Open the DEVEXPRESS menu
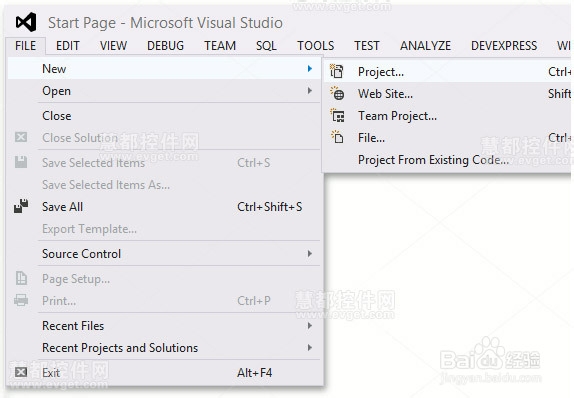Viewport: 574px width, 398px height. pyautogui.click(x=504, y=46)
